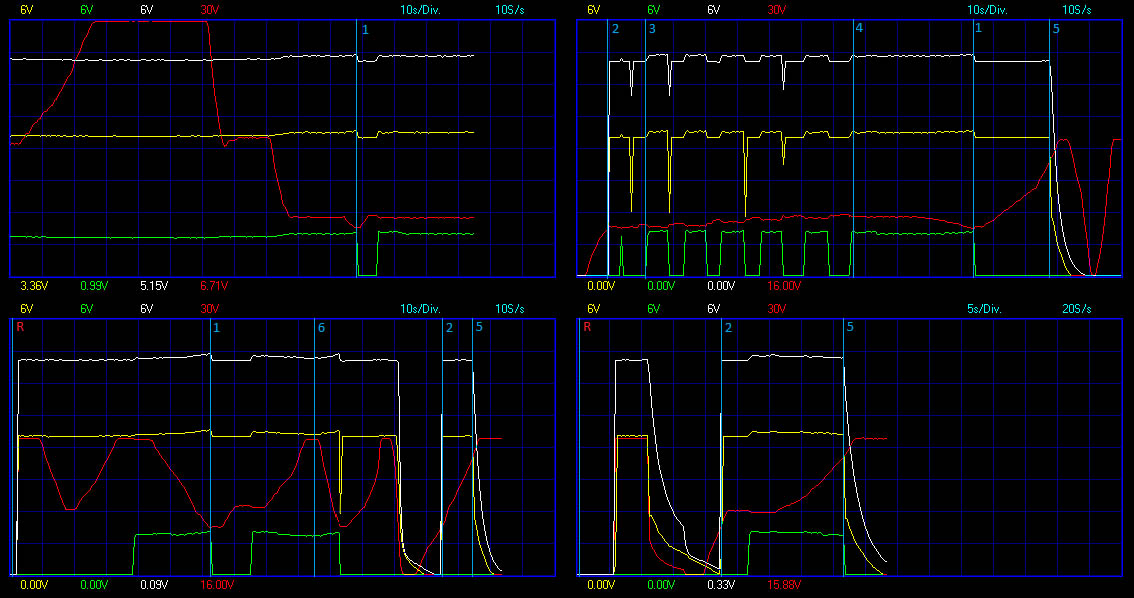
Task: Open the 20S/s sample rate setting
Action: 1076,309
